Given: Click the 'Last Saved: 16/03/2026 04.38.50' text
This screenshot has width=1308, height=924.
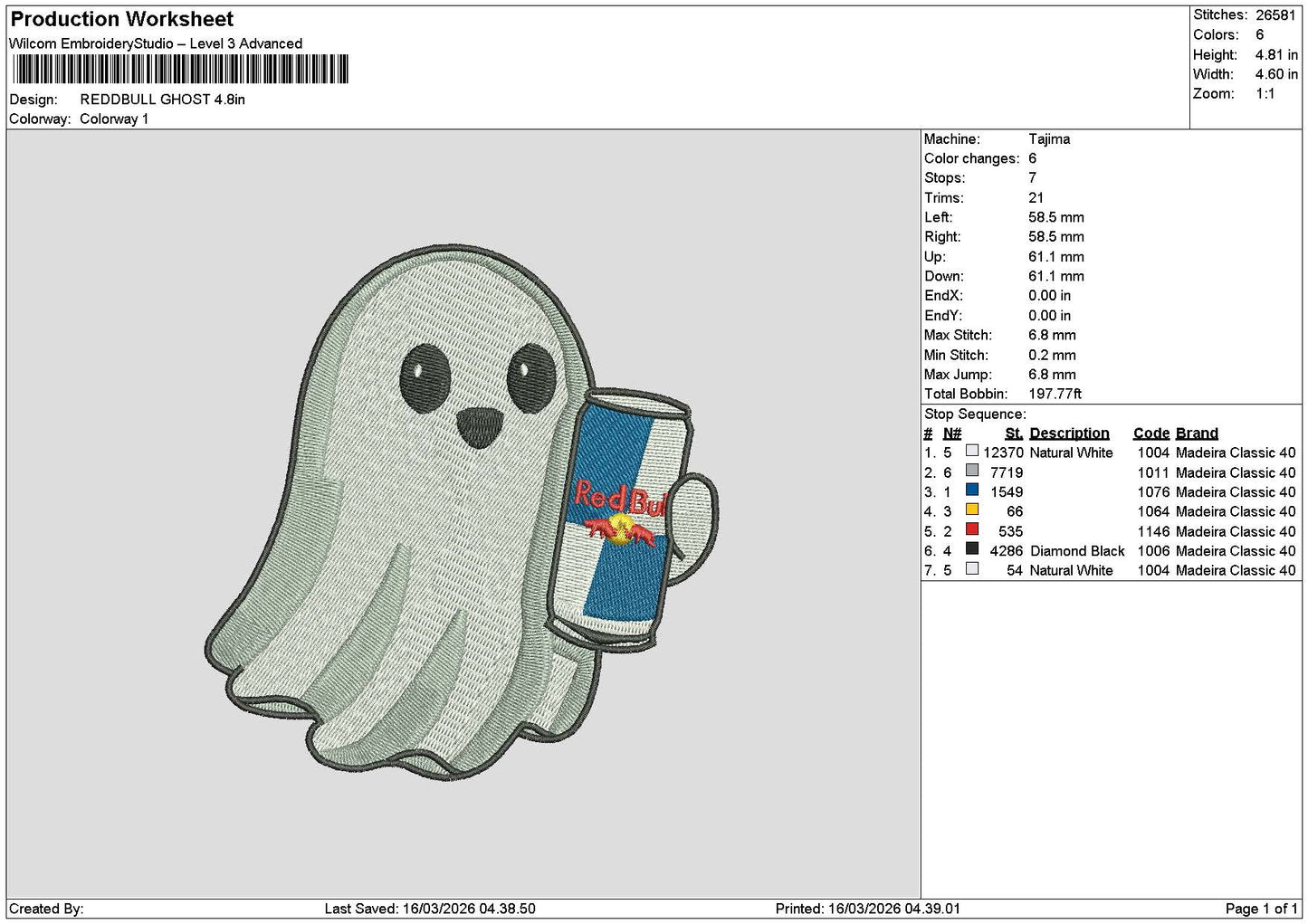Looking at the screenshot, I should pyautogui.click(x=430, y=909).
